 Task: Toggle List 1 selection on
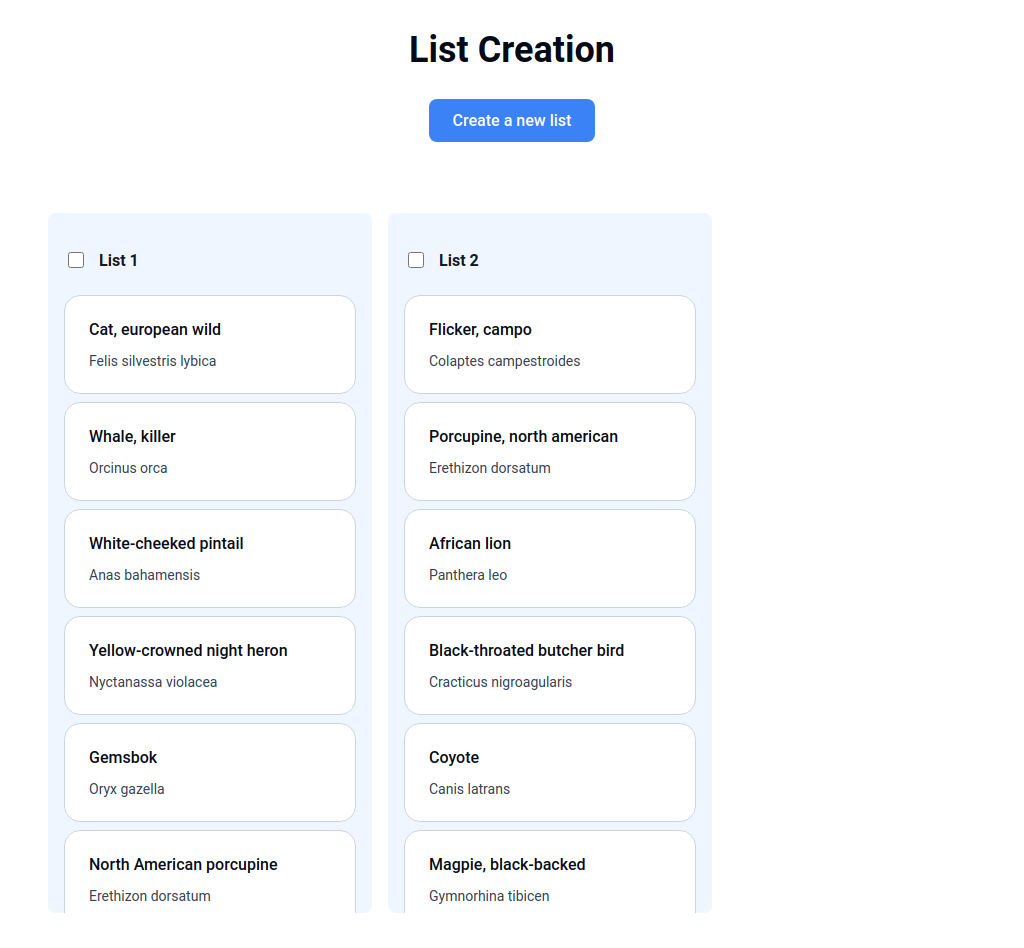click(x=76, y=260)
